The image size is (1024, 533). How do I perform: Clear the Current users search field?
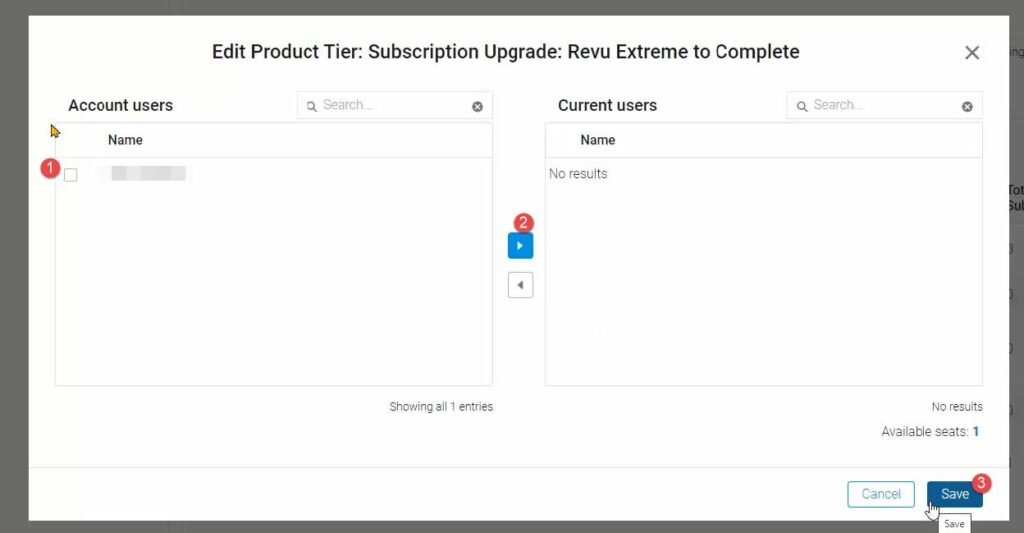[967, 106]
